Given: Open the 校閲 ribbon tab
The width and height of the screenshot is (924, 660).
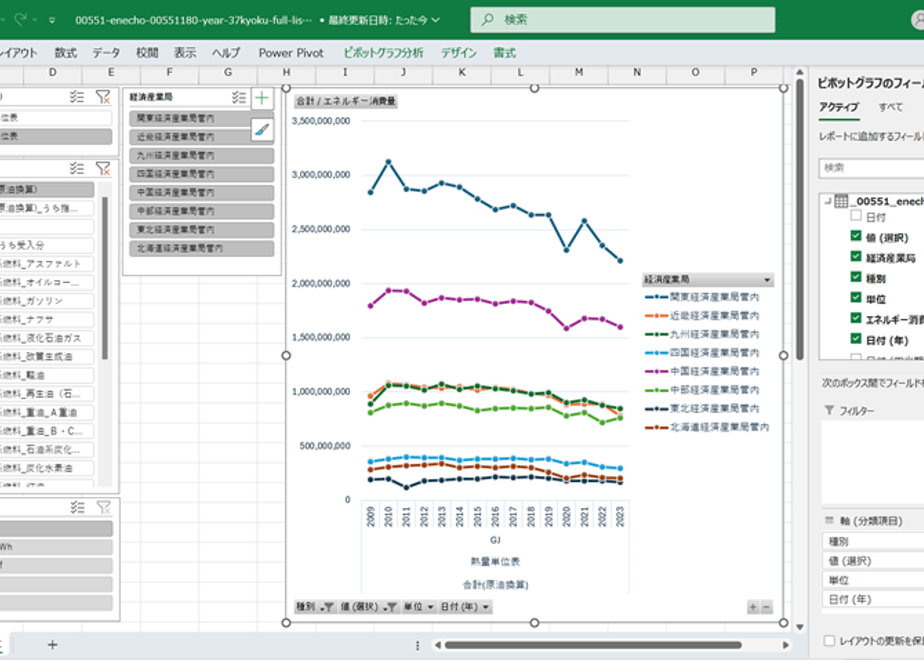Looking at the screenshot, I should point(147,53).
